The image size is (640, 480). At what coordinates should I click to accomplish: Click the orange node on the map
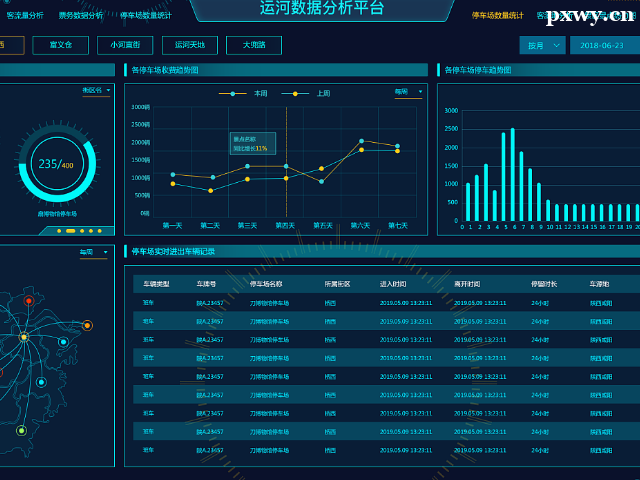(87, 325)
